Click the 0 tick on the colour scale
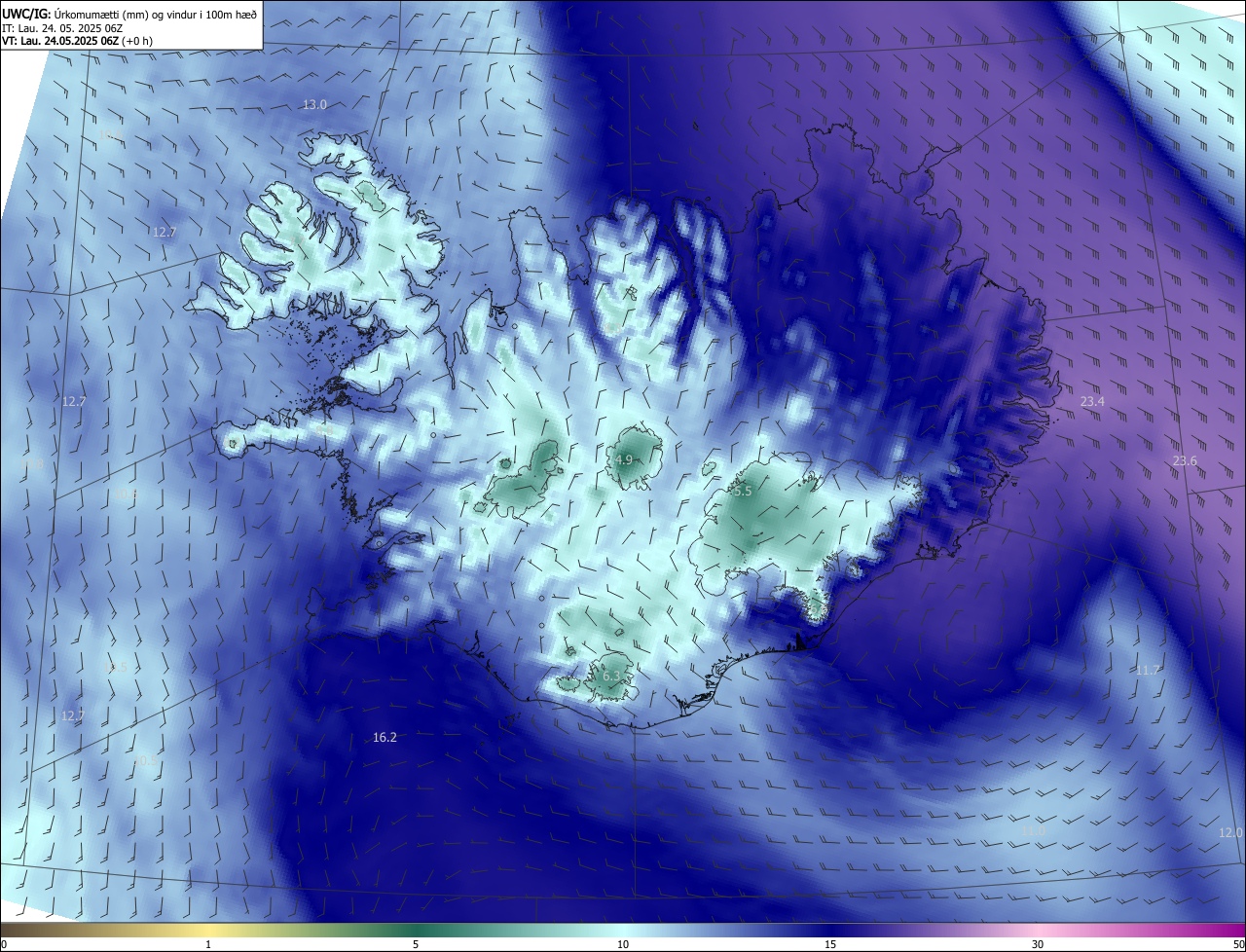 [4, 944]
